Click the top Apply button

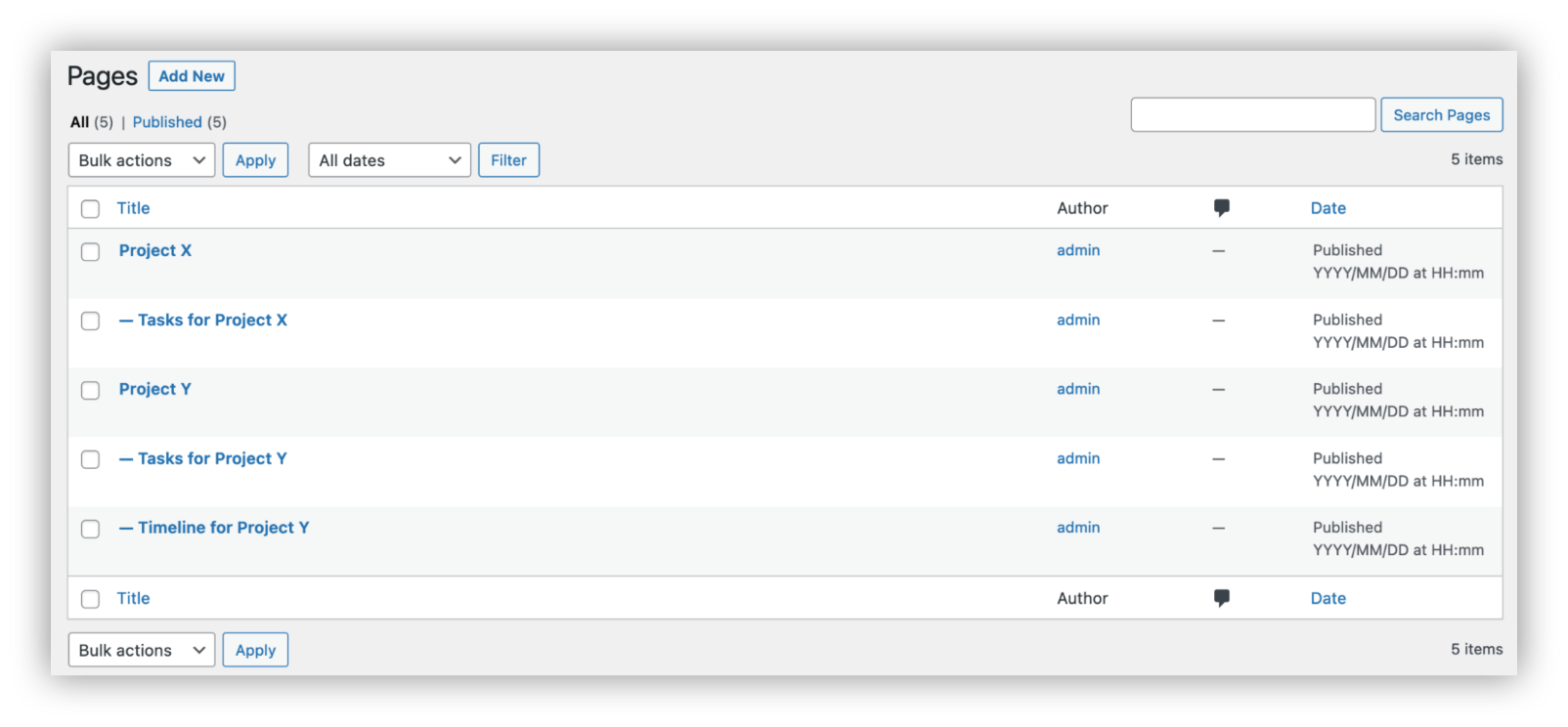pyautogui.click(x=255, y=160)
